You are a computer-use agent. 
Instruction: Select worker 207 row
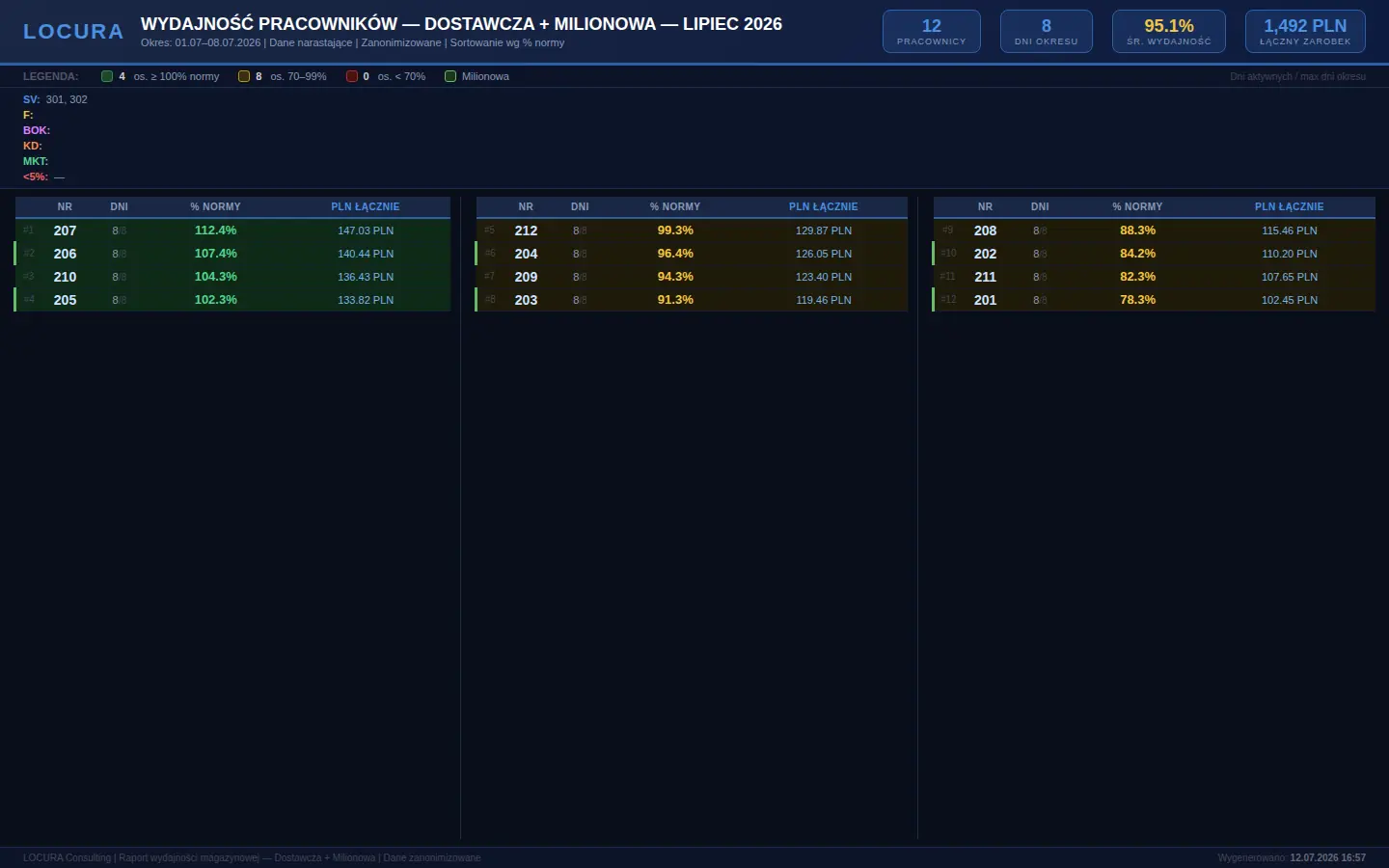232,231
